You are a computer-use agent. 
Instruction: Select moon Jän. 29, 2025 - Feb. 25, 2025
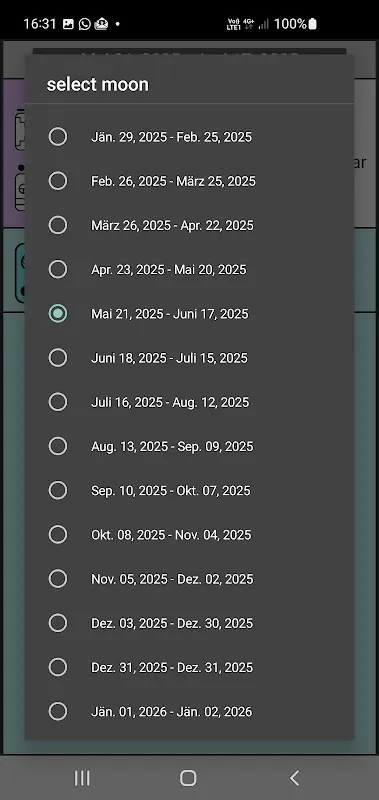pos(189,137)
